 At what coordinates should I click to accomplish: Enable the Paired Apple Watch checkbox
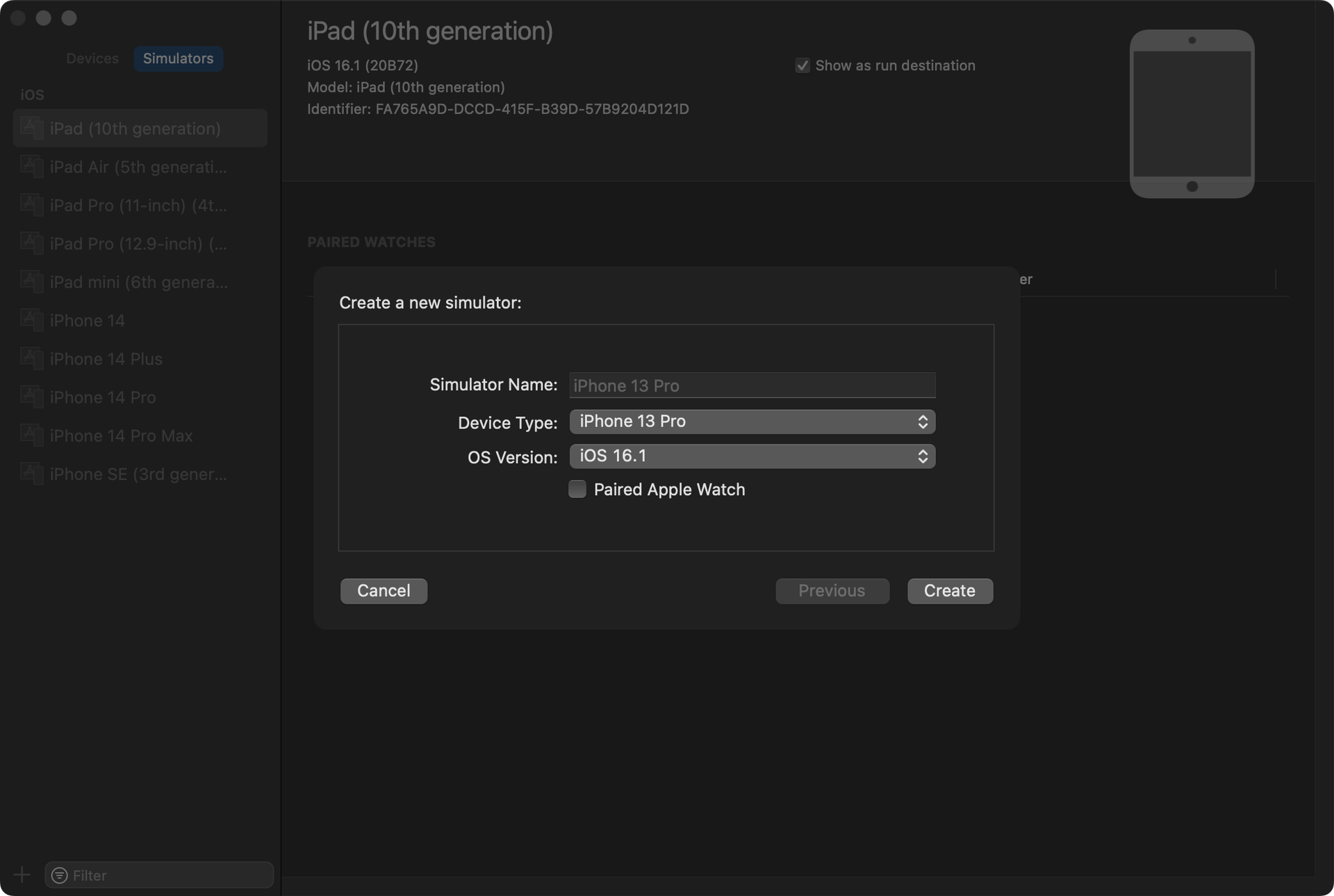click(x=577, y=489)
